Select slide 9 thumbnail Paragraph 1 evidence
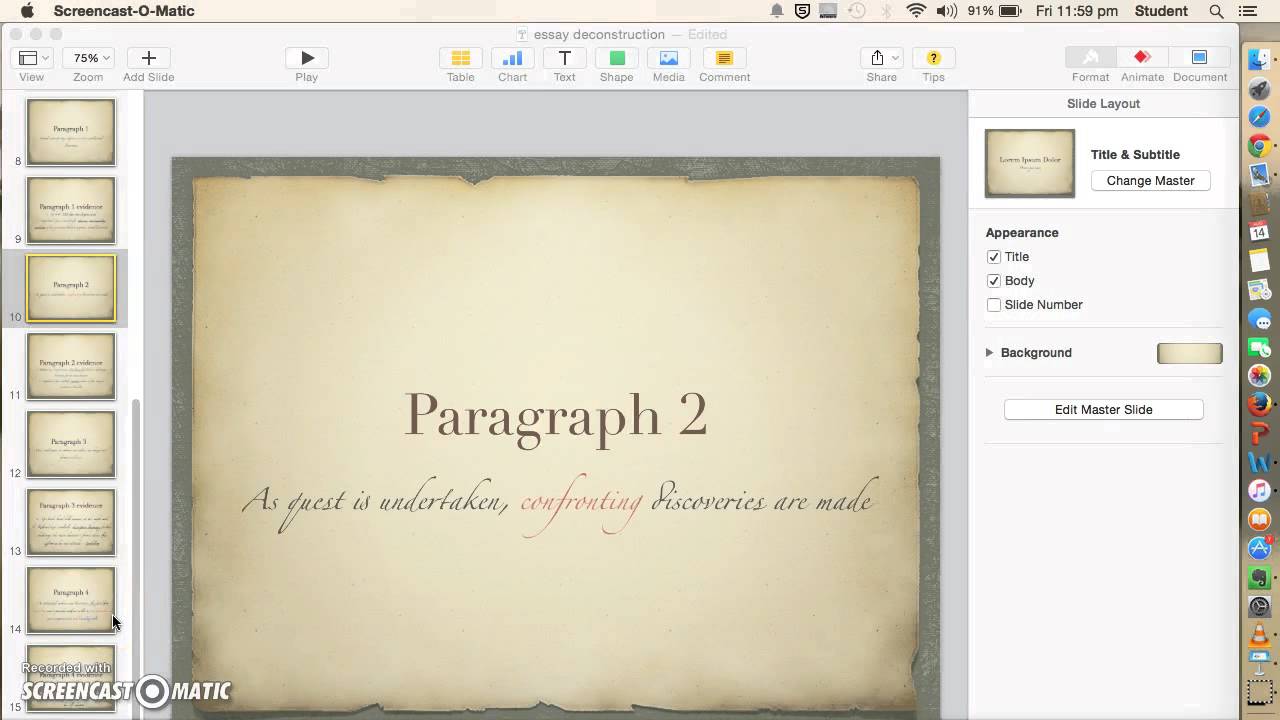The image size is (1280, 720). (x=71, y=210)
